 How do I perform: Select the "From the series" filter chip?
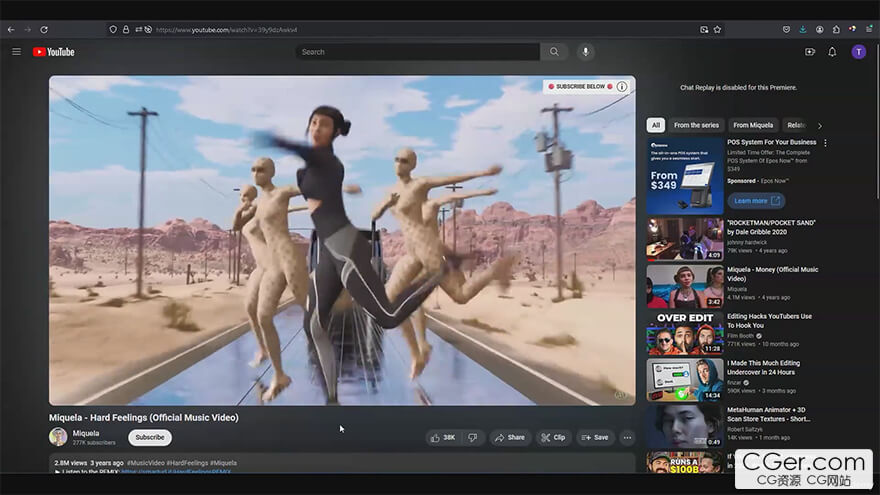point(696,125)
